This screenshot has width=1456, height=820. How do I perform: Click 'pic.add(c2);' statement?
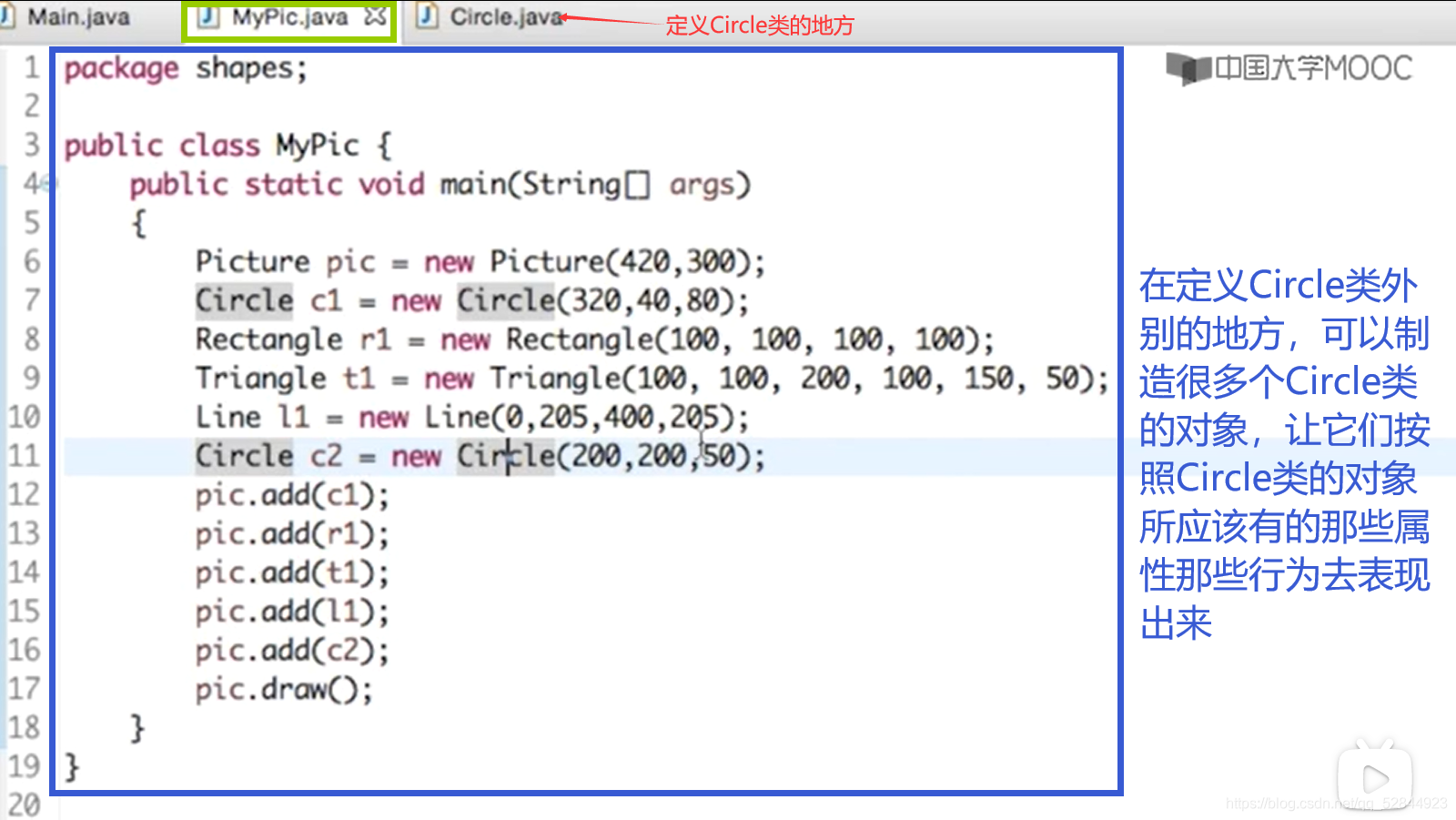[292, 651]
